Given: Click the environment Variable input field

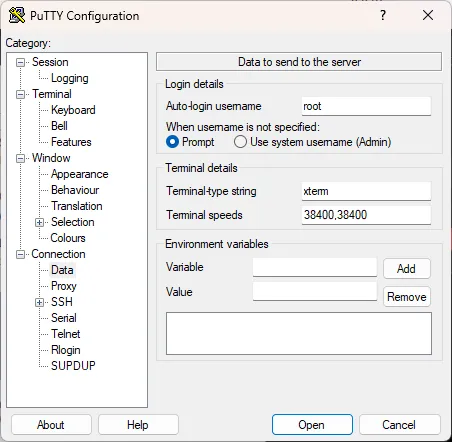Looking at the screenshot, I should point(315,267).
